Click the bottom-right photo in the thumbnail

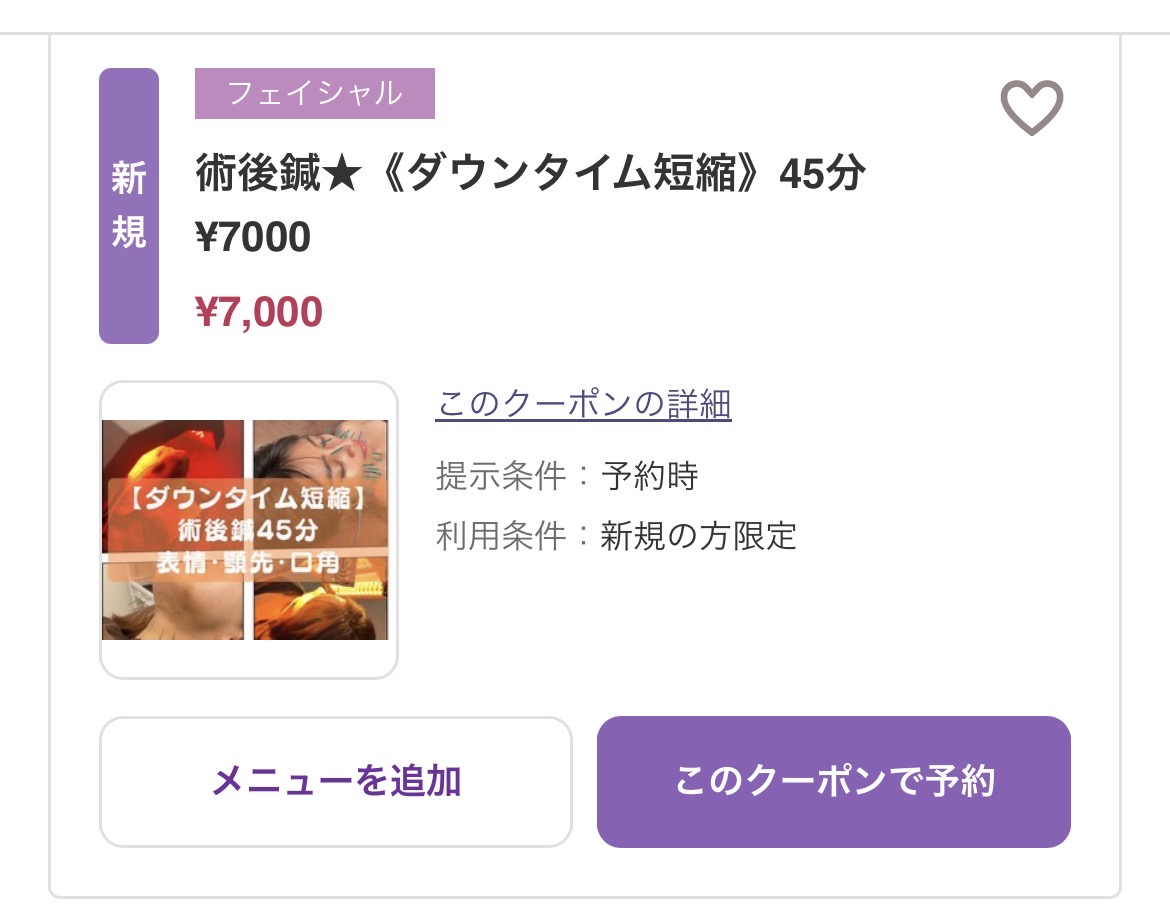320,610
